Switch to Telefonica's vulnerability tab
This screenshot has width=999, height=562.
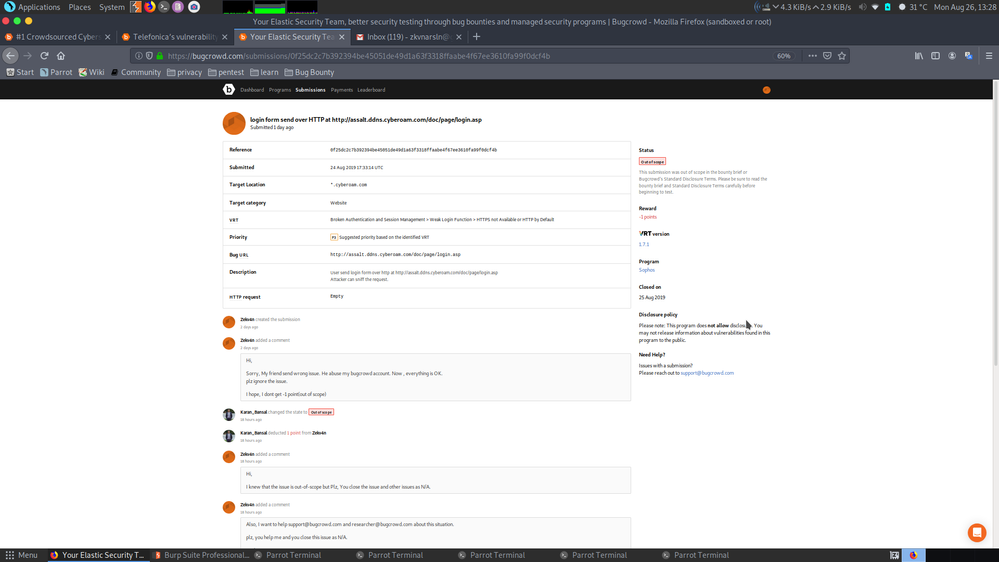click(x=174, y=37)
